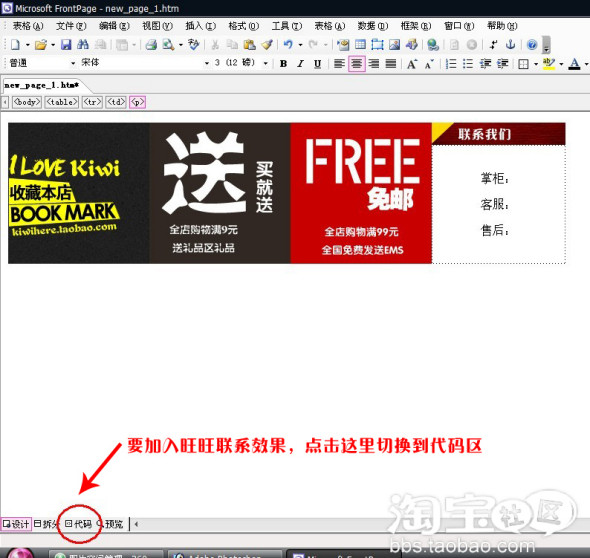Switch to the 预览 preview view
The width and height of the screenshot is (590, 558).
pyautogui.click(x=110, y=524)
